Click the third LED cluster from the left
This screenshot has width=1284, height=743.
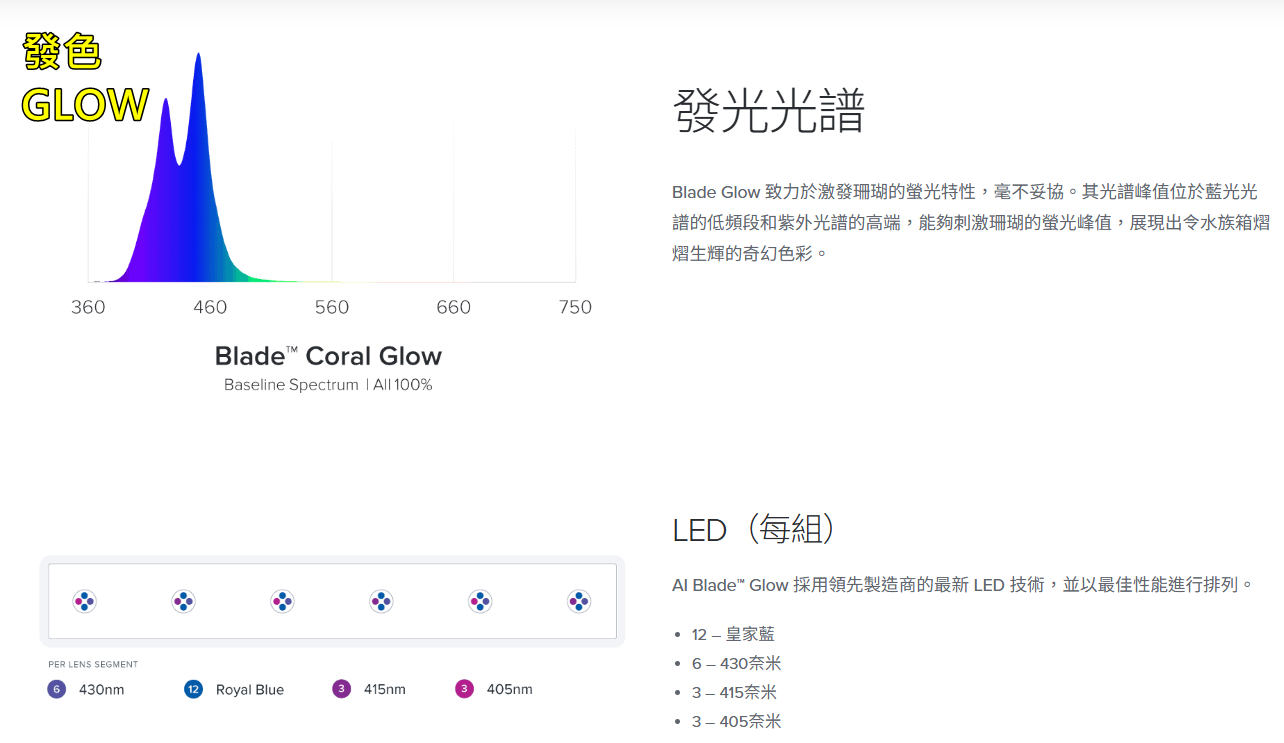pos(282,601)
